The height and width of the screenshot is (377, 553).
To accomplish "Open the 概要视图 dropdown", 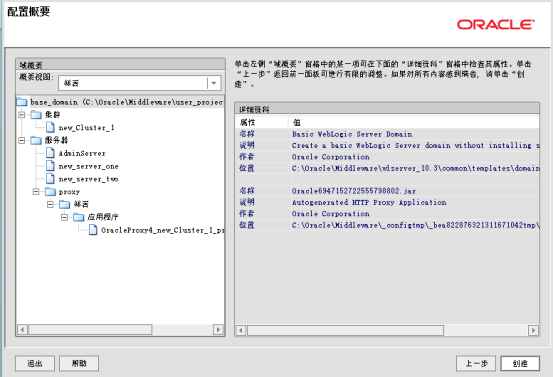I will (x=214, y=83).
